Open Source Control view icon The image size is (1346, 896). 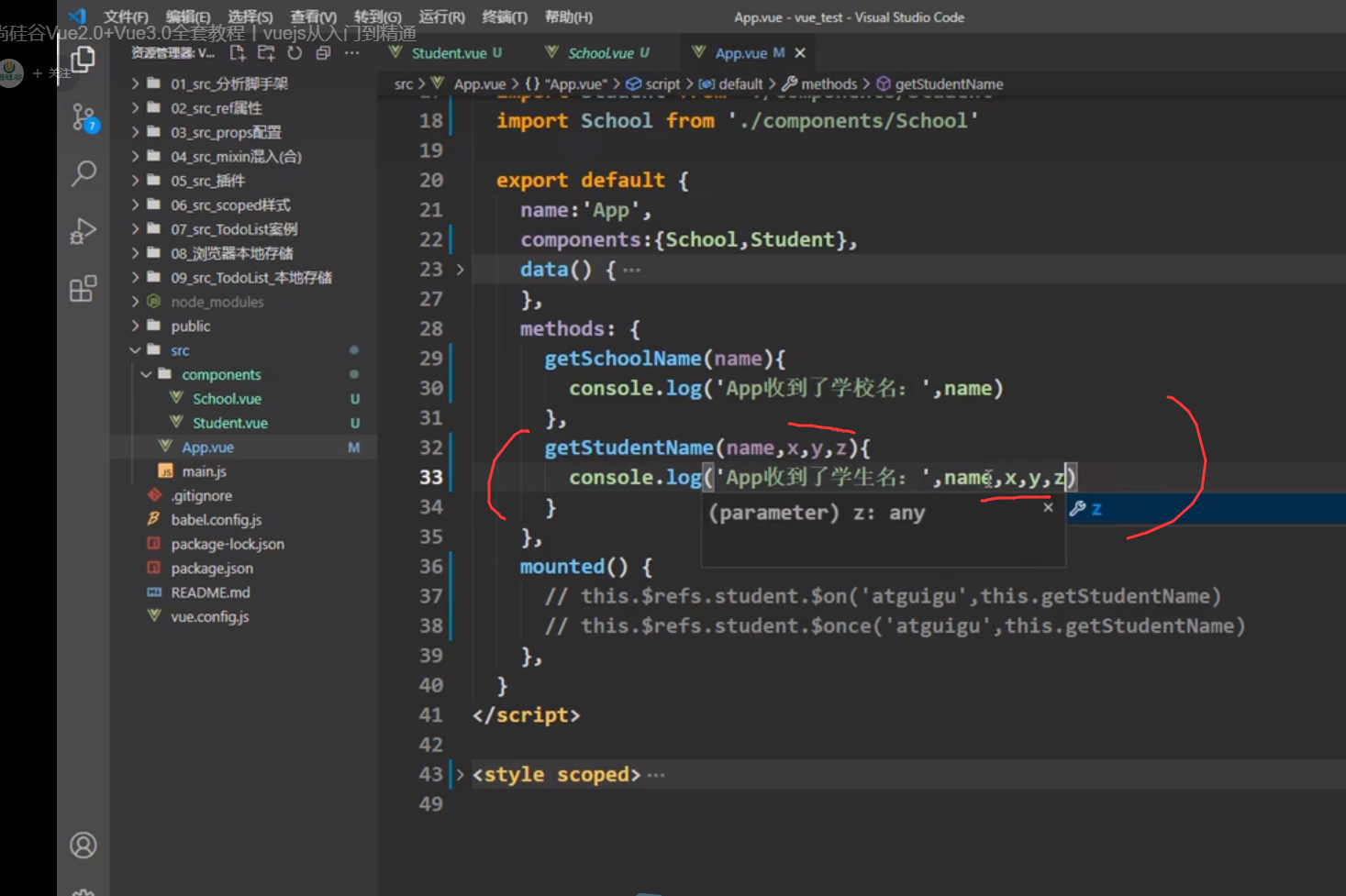click(83, 117)
